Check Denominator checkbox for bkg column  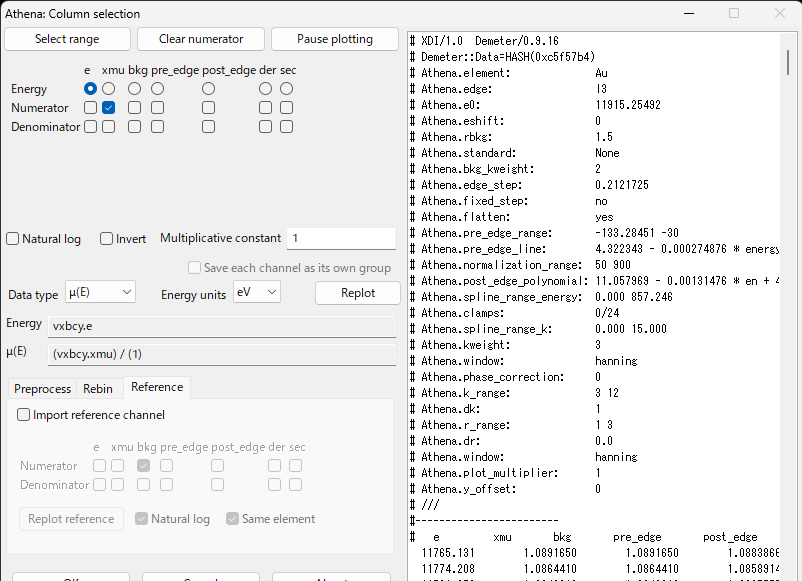point(135,126)
